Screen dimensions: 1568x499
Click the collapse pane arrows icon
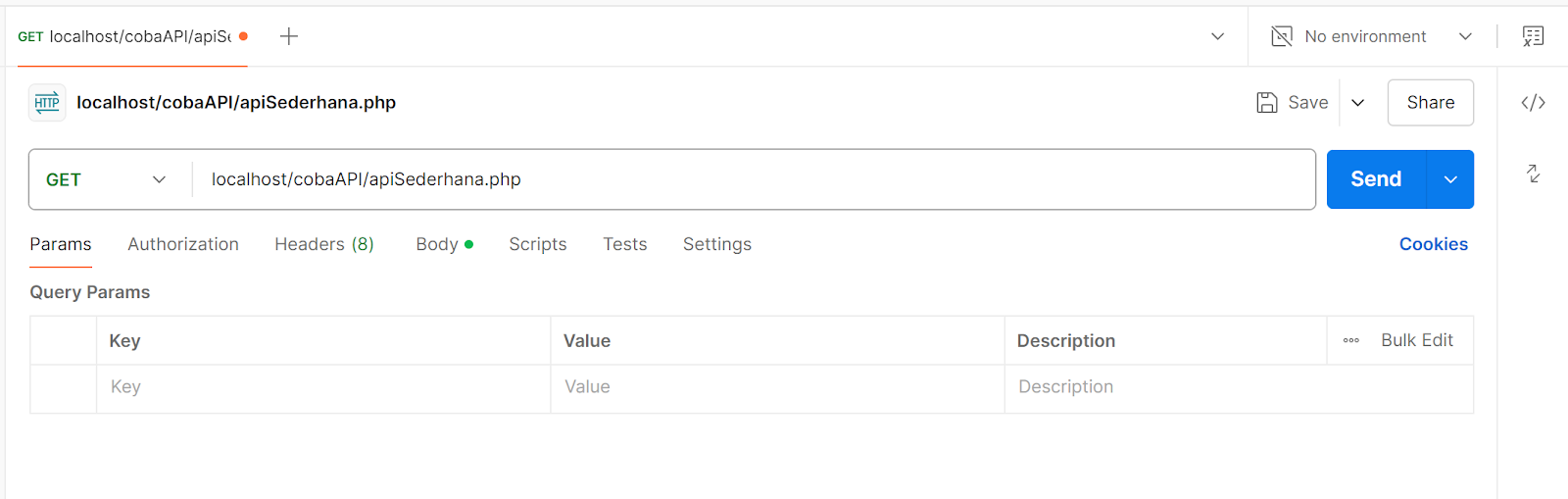(1533, 175)
